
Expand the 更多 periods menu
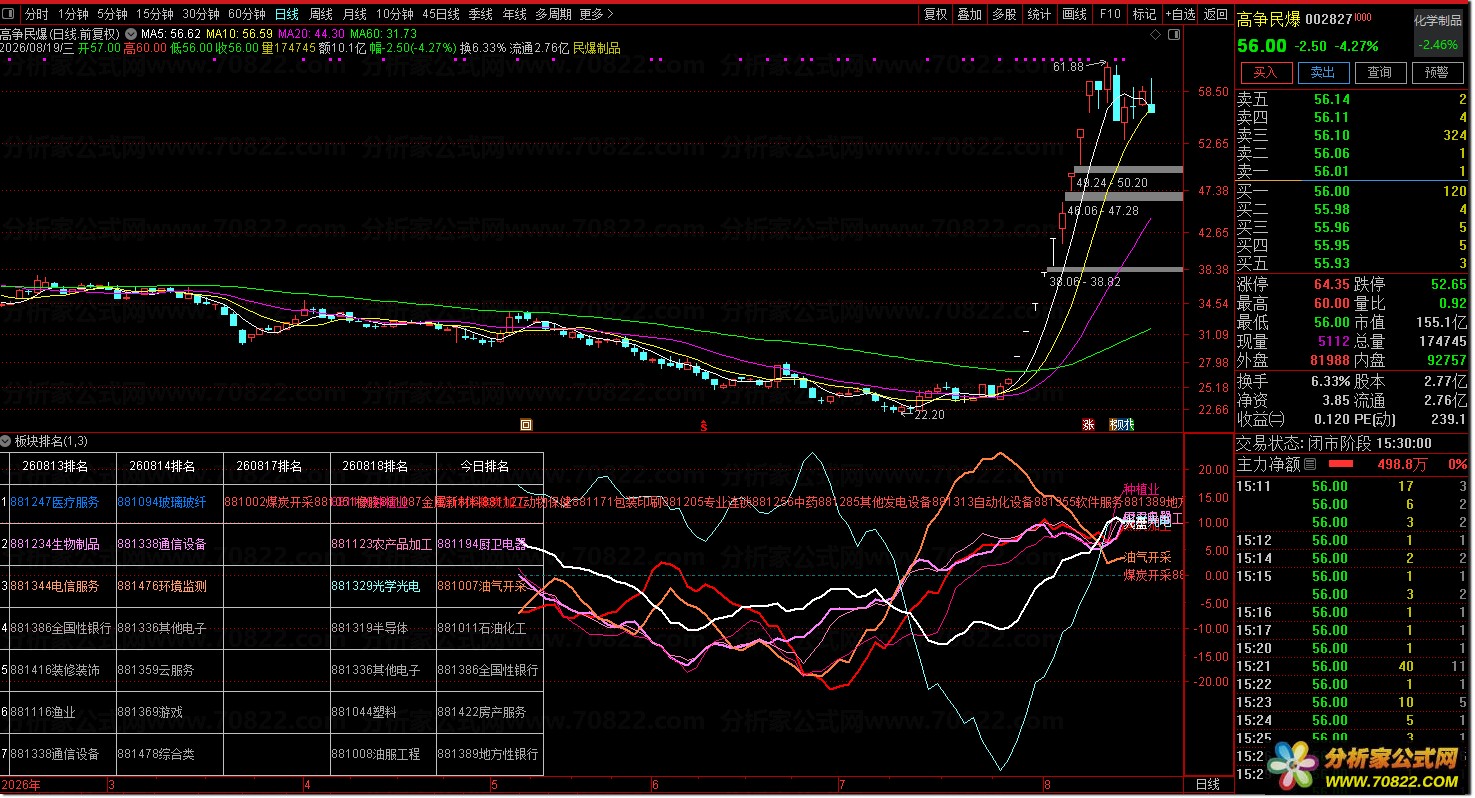tap(596, 14)
